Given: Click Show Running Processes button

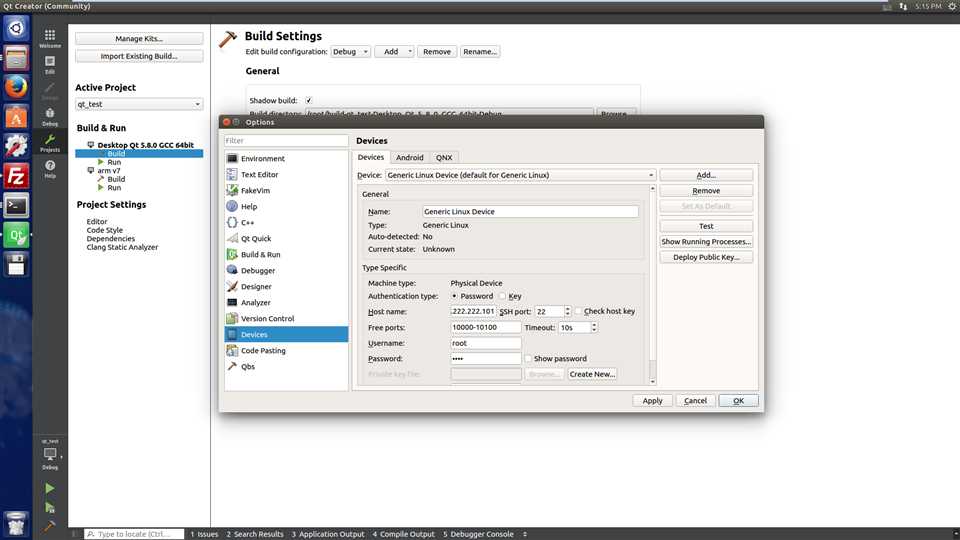Looking at the screenshot, I should tap(706, 242).
